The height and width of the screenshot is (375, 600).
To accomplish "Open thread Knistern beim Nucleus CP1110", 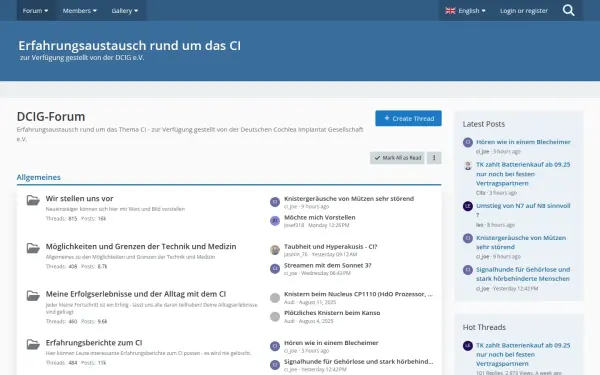I will [x=358, y=294].
